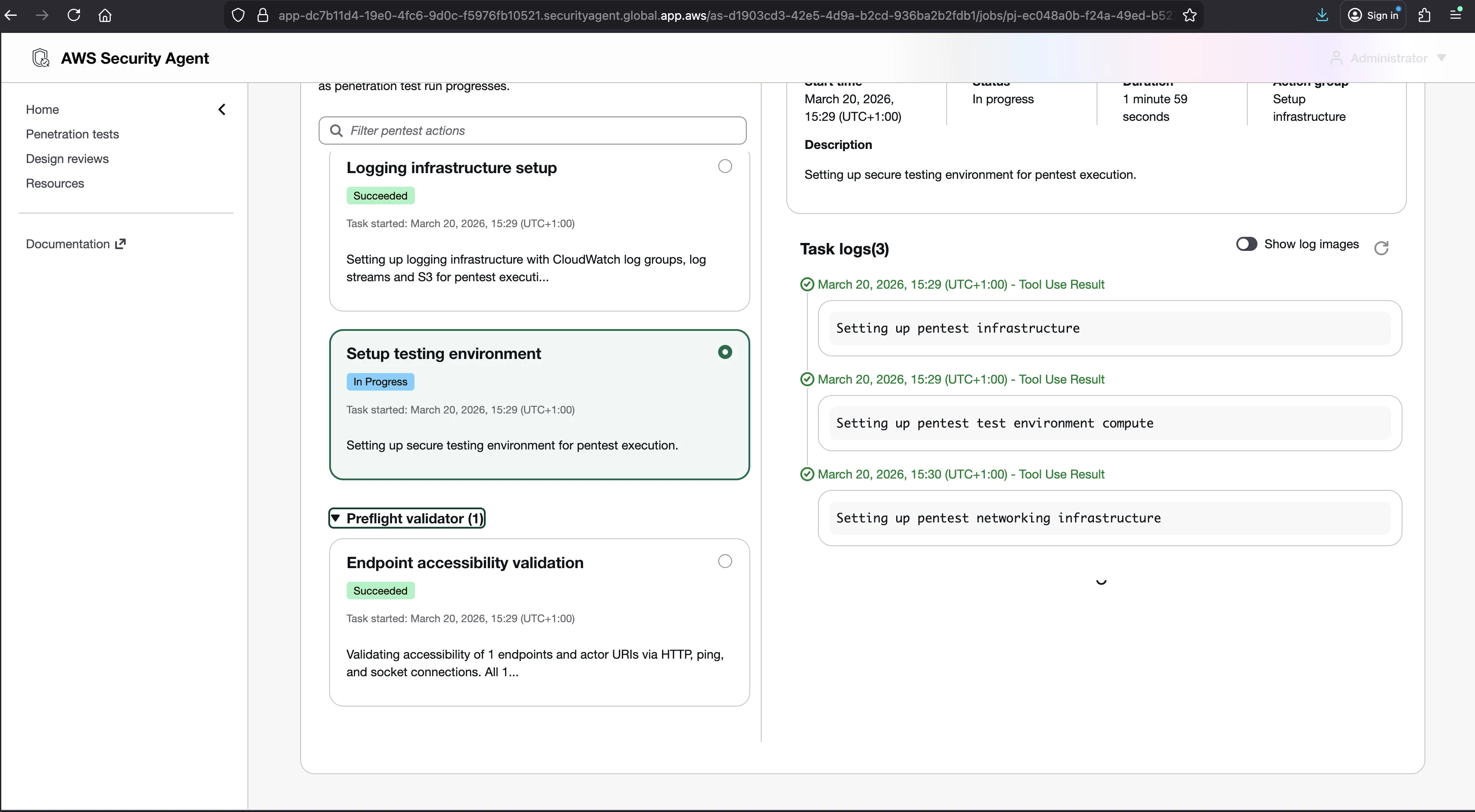Click the browser back arrow
This screenshot has height=812, width=1475.
tap(11, 15)
